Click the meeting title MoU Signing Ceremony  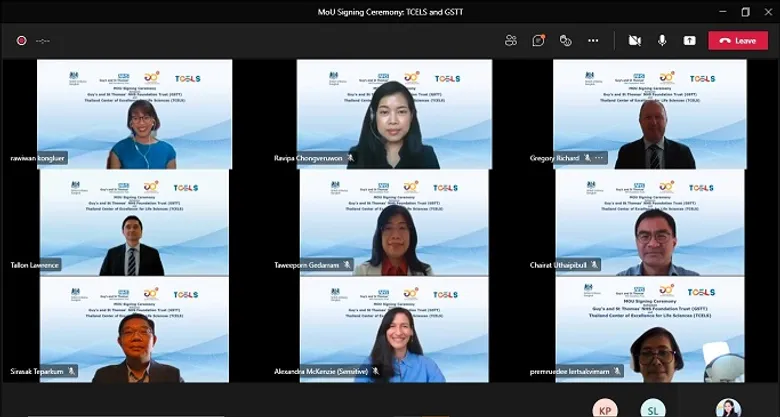[390, 12]
